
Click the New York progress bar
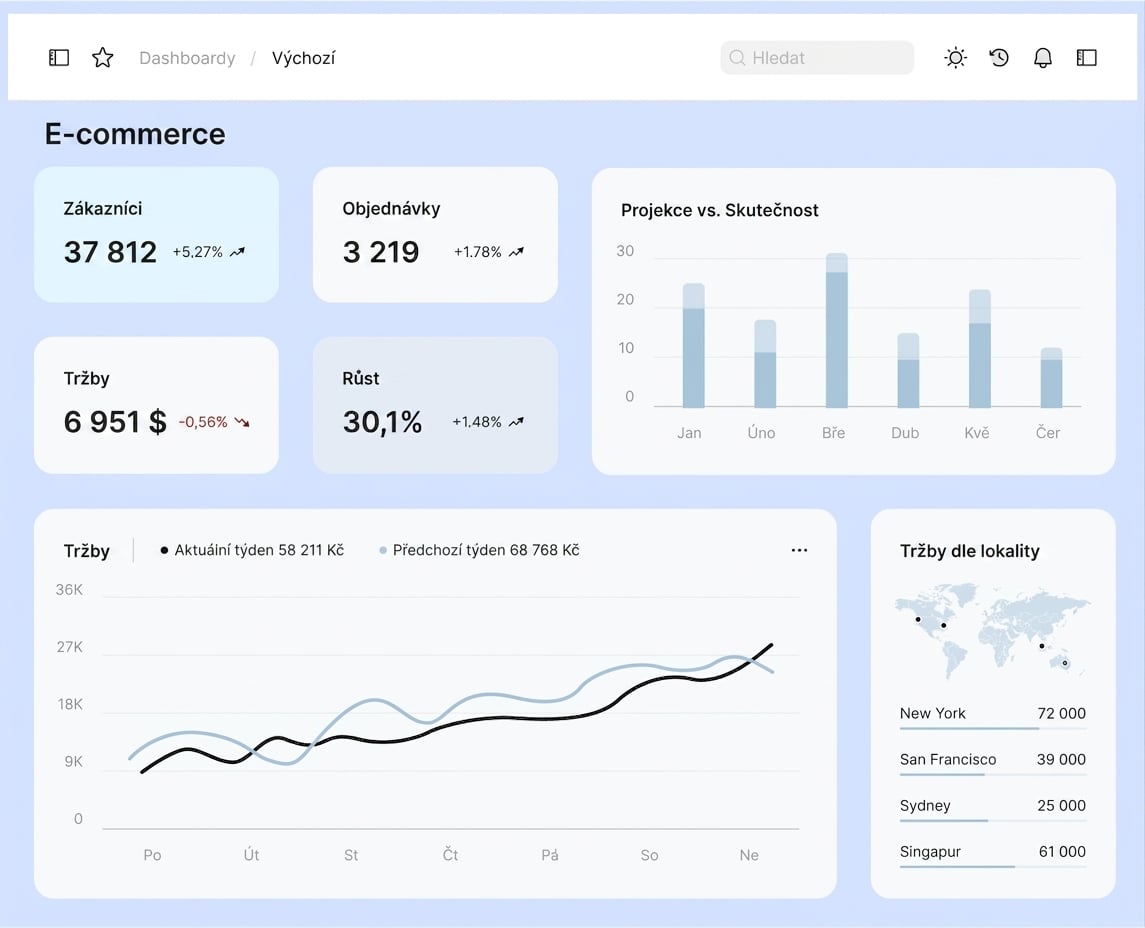pyautogui.click(x=992, y=728)
